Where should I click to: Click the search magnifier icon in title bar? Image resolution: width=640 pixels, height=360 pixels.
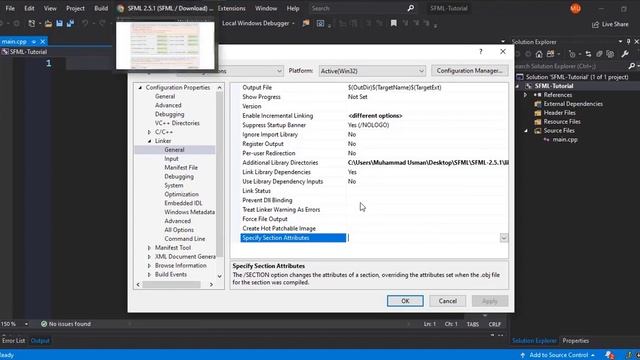click(x=411, y=8)
